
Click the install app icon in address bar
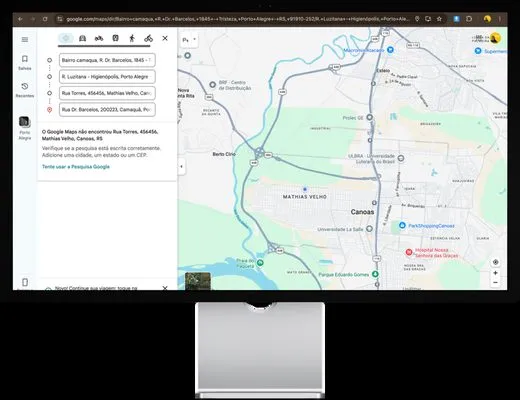(x=428, y=19)
